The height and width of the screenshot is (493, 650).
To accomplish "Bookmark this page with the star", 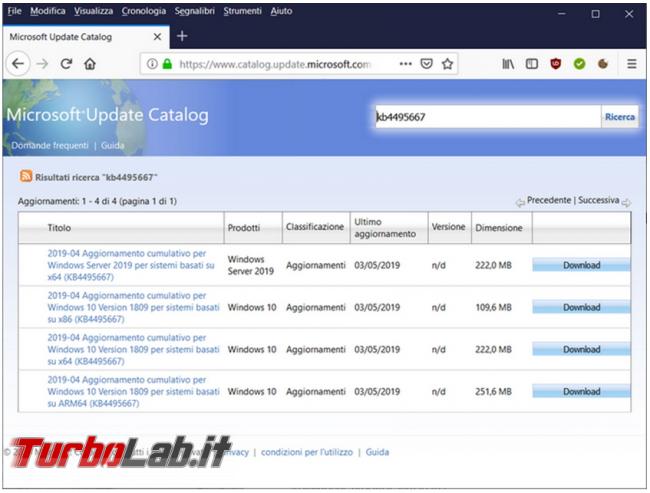I will (447, 64).
